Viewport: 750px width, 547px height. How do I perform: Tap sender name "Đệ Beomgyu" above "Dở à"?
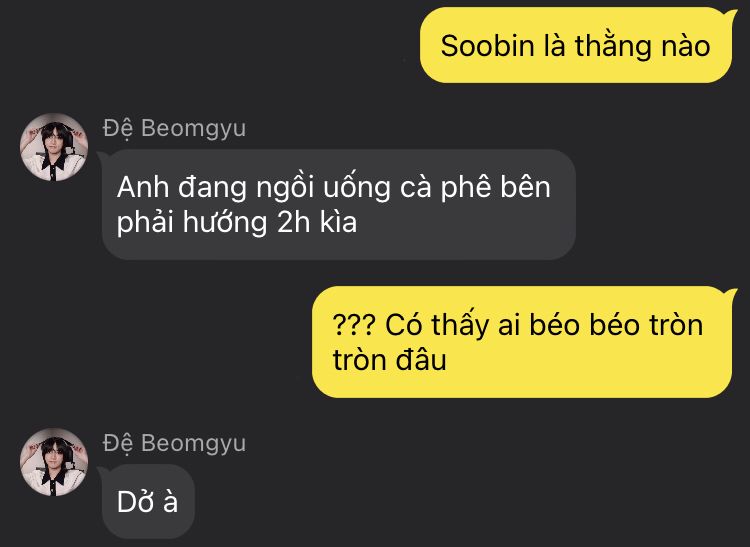[x=174, y=443]
